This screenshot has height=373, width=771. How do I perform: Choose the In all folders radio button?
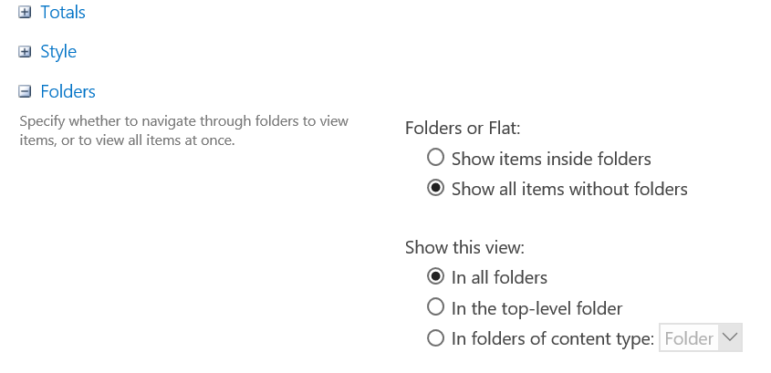436,277
